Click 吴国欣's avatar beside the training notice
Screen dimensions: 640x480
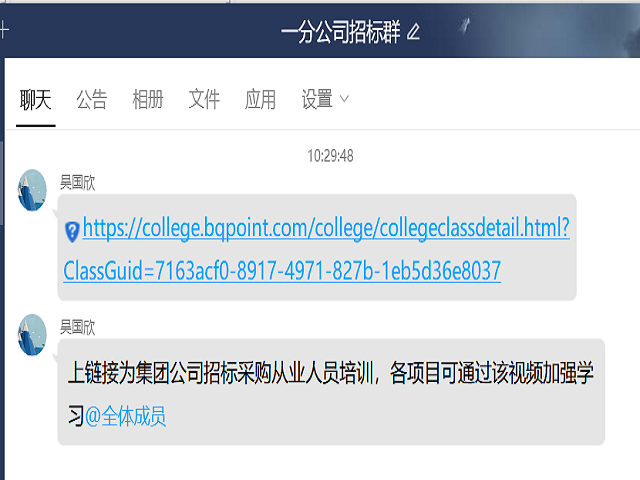point(33,334)
